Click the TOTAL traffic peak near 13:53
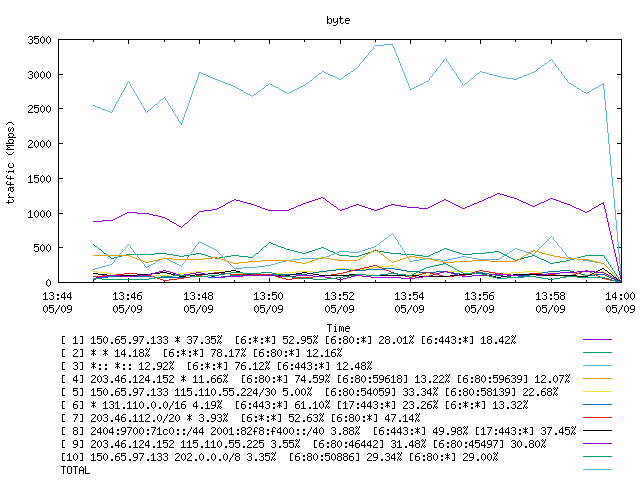 click(x=384, y=45)
